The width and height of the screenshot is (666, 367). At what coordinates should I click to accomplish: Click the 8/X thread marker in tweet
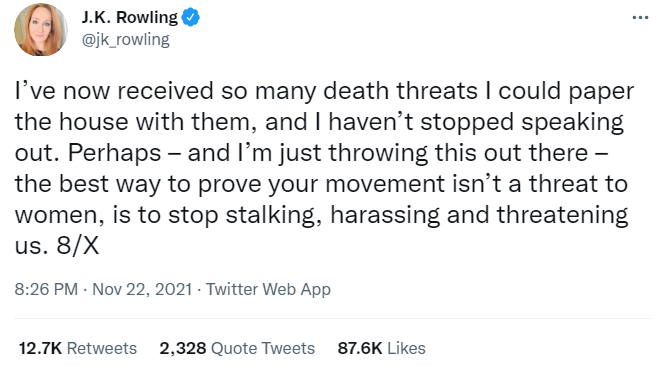(x=78, y=246)
